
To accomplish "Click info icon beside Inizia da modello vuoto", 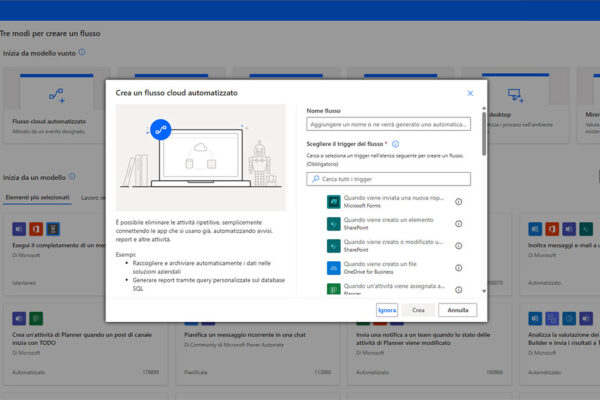I will 82,52.
